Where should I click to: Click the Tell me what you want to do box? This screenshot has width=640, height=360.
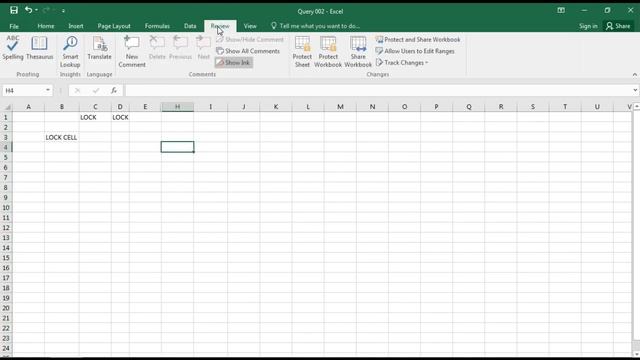[x=316, y=26]
